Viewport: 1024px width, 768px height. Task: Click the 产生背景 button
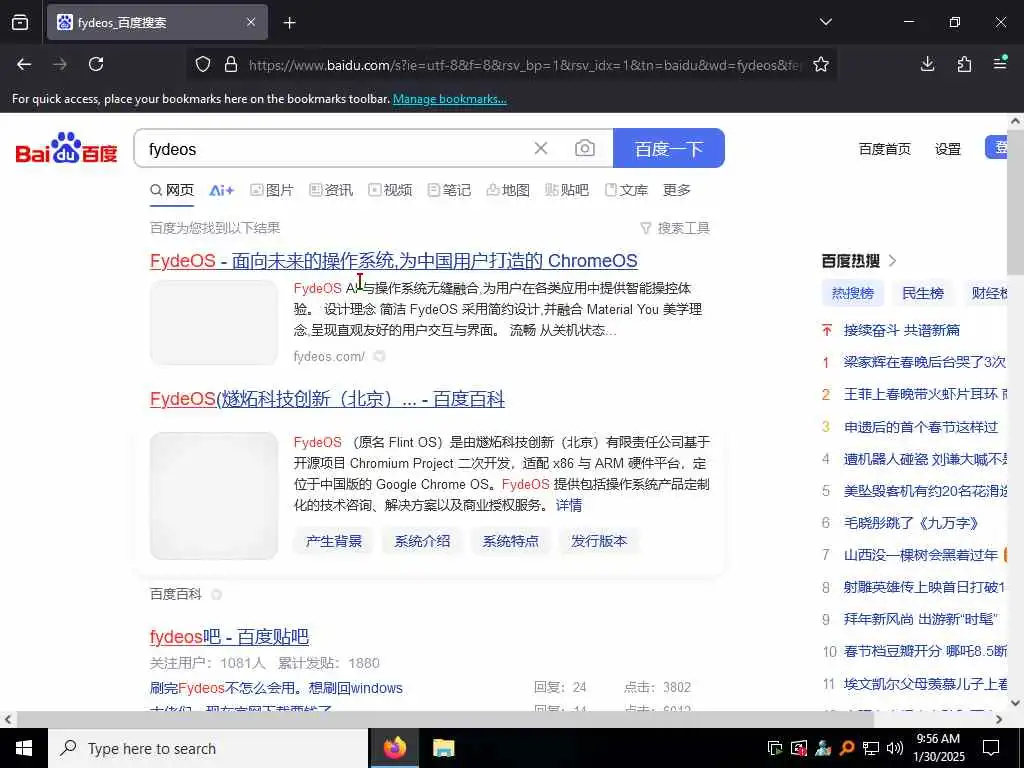click(x=334, y=541)
